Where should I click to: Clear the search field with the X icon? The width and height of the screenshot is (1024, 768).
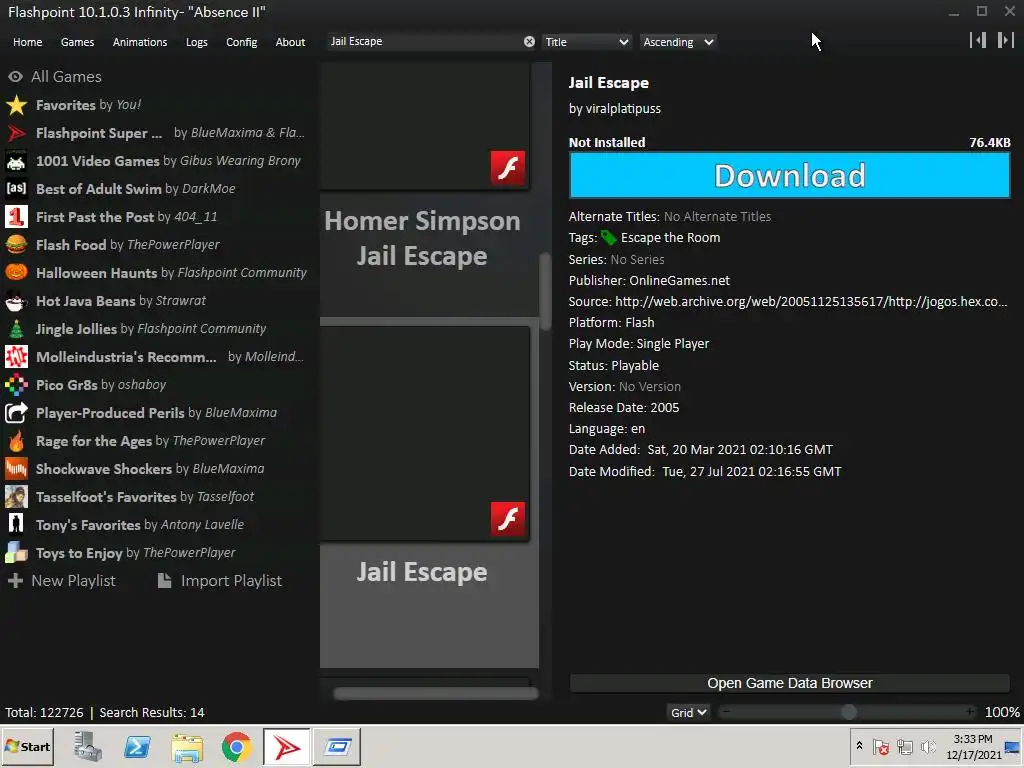(x=529, y=42)
